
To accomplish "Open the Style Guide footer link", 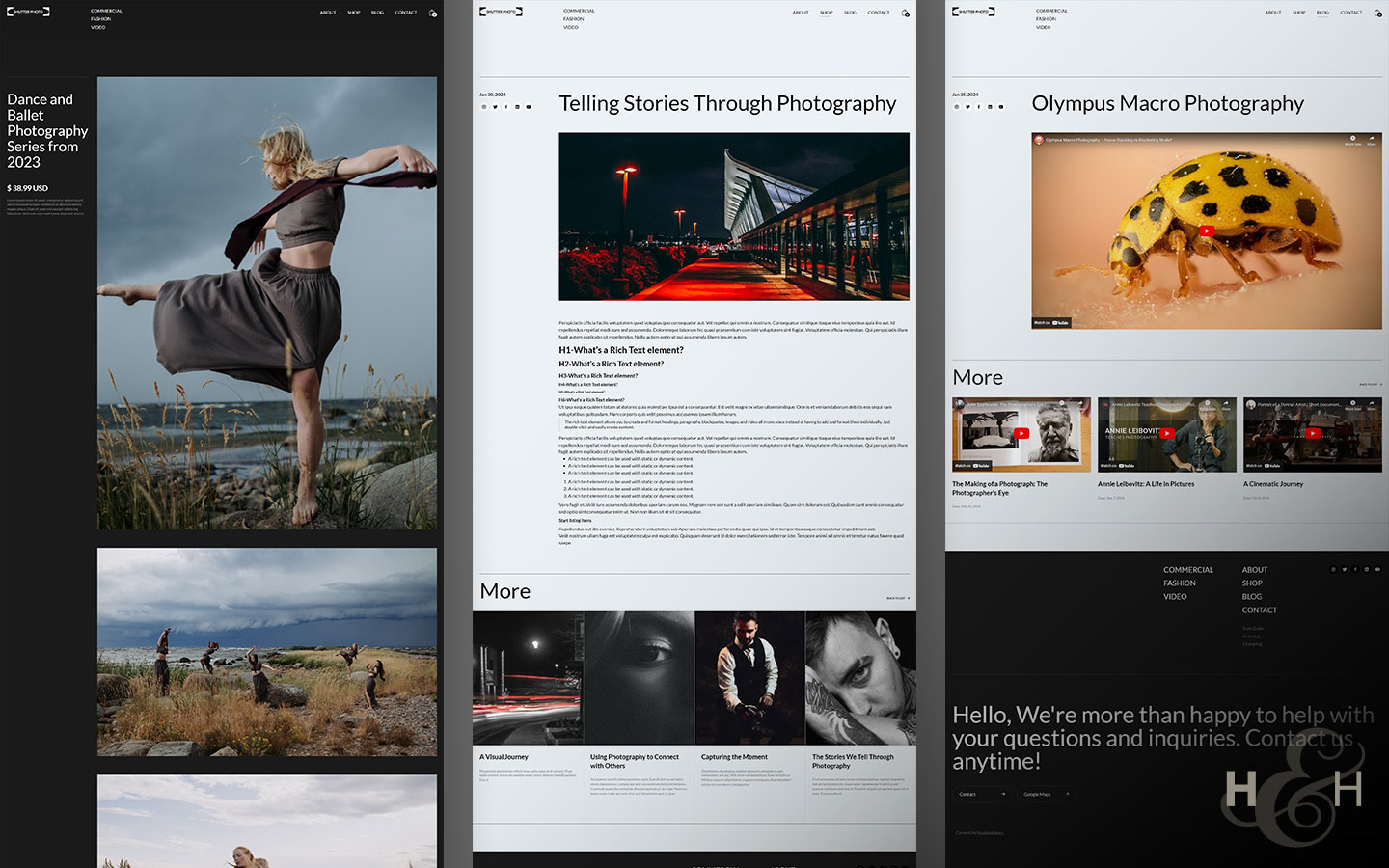I will pyautogui.click(x=1251, y=628).
